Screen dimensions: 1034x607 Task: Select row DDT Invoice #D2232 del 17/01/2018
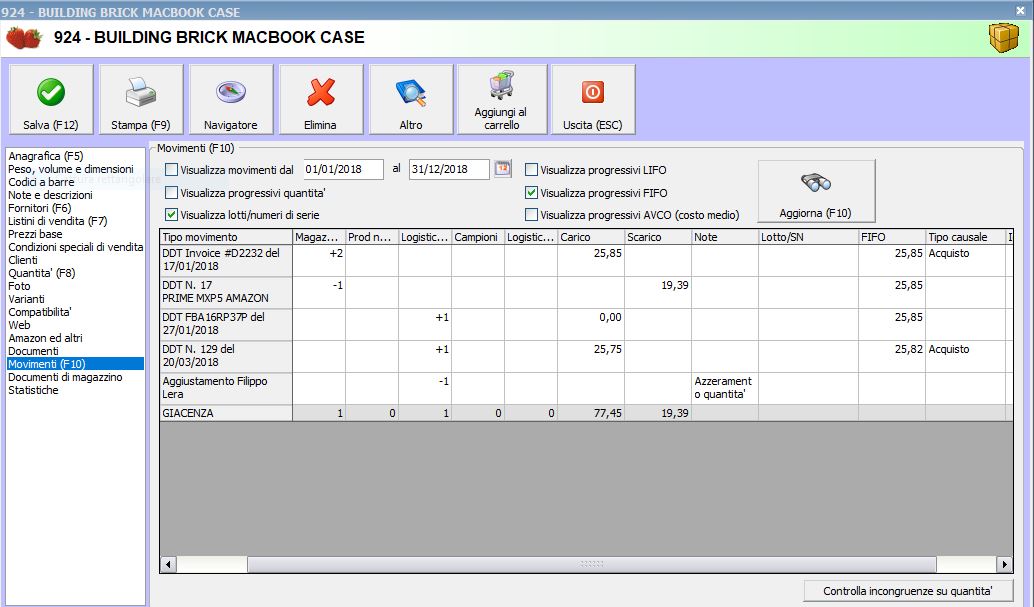pyautogui.click(x=226, y=260)
